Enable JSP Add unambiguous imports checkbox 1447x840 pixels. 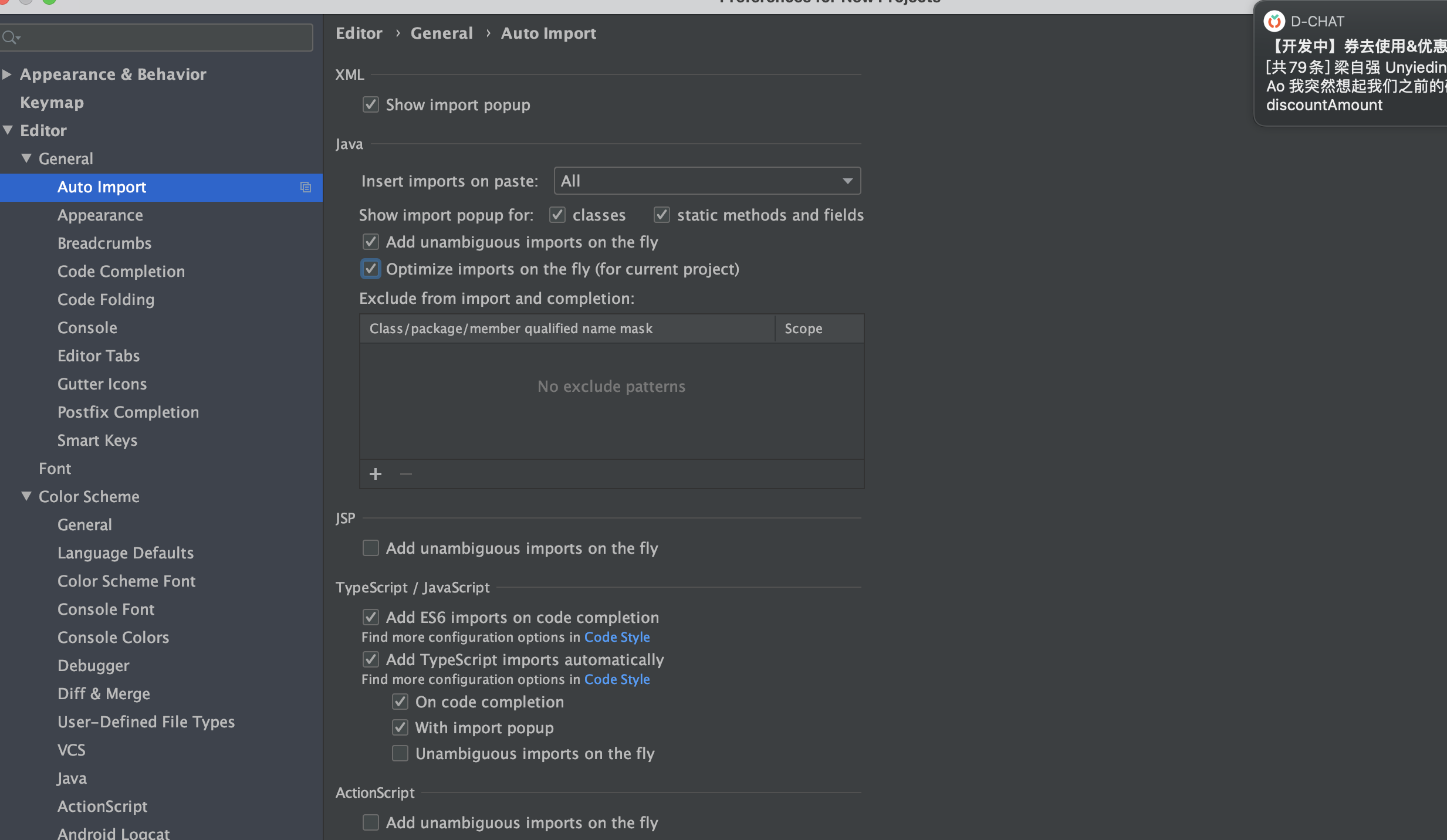click(370, 548)
